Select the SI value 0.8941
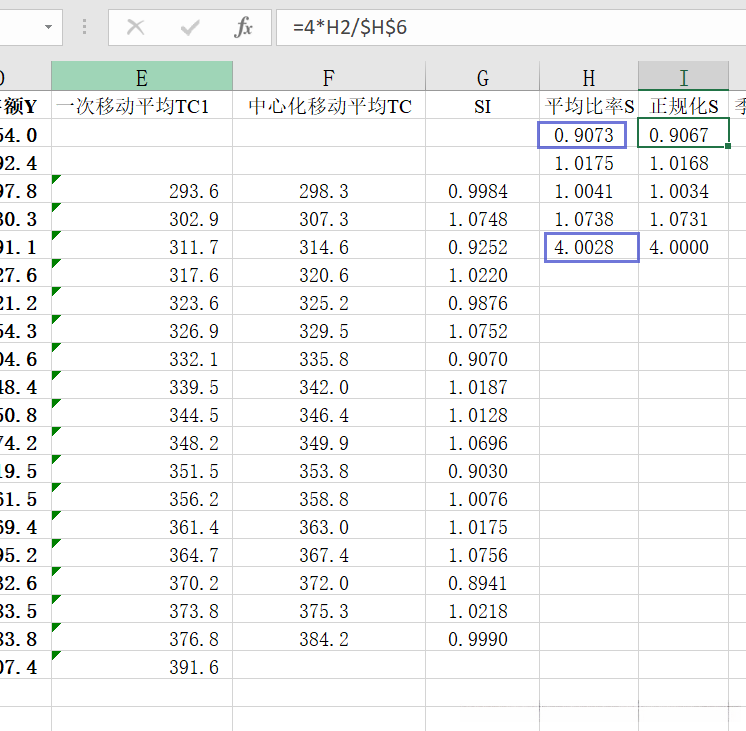Viewport: 746px width, 731px height. coord(483,583)
